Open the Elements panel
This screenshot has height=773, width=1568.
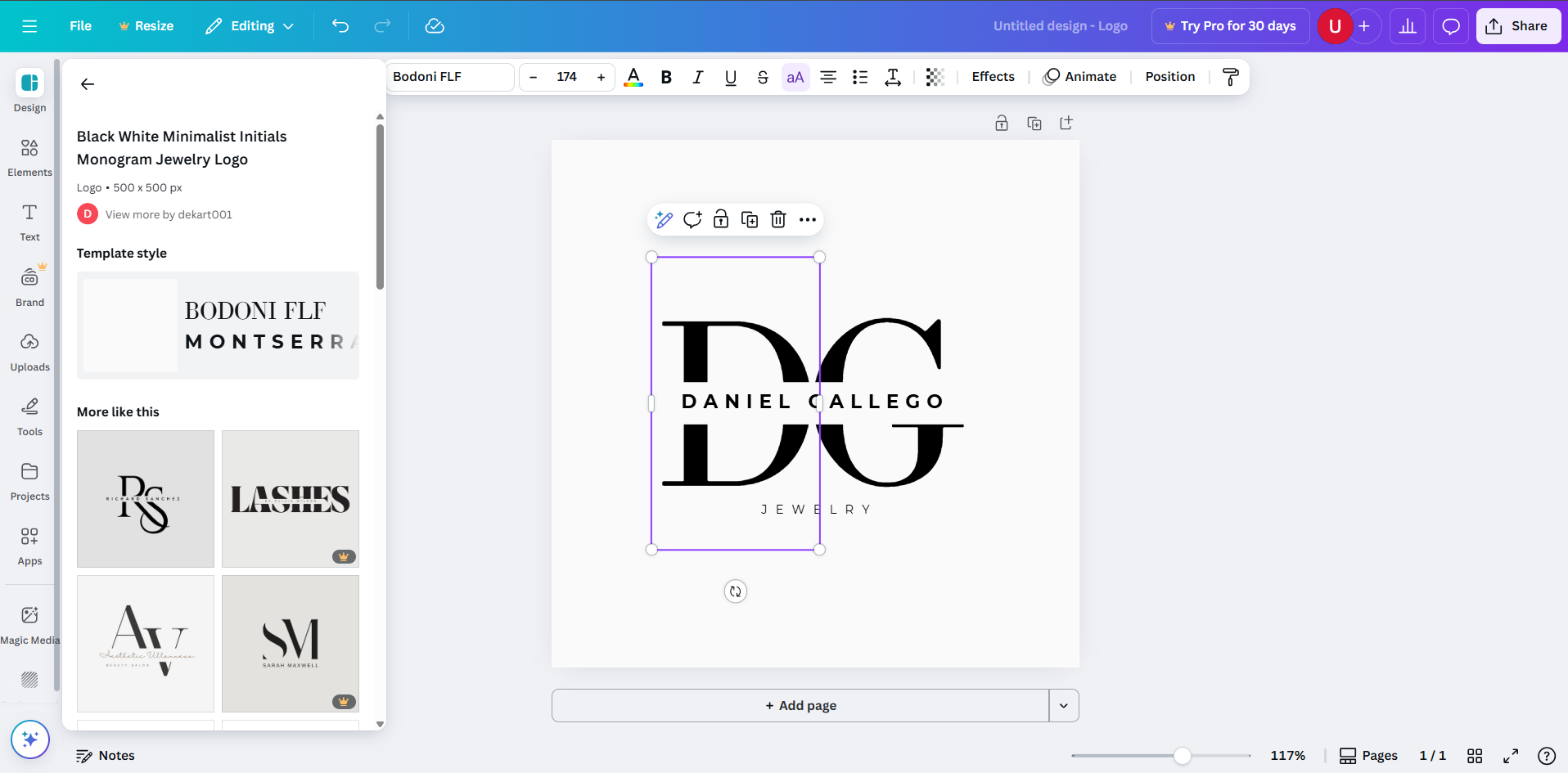click(x=29, y=157)
